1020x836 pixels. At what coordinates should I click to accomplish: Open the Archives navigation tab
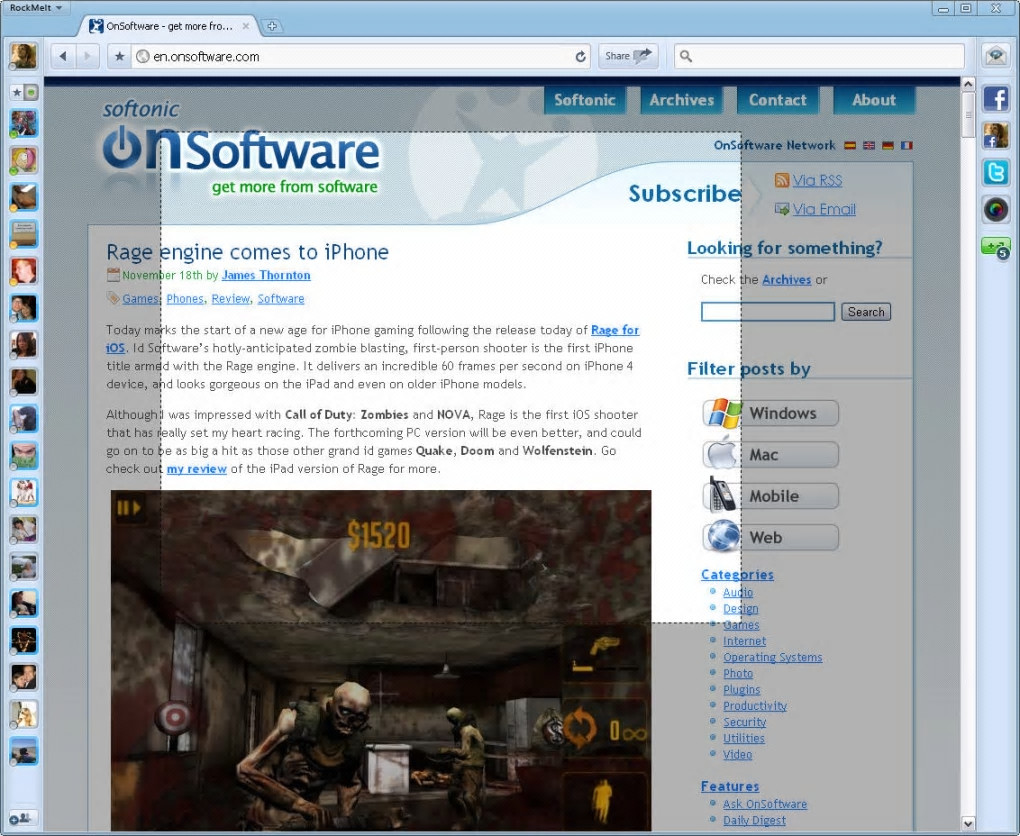point(681,100)
